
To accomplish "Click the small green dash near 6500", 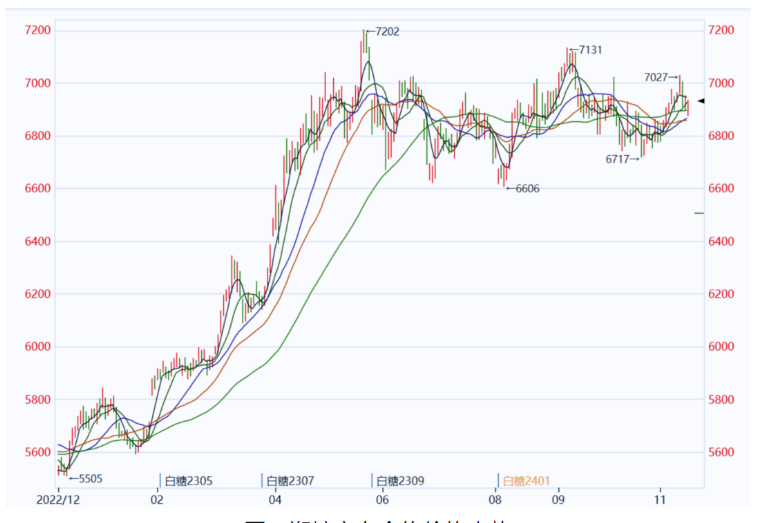I will click(699, 213).
